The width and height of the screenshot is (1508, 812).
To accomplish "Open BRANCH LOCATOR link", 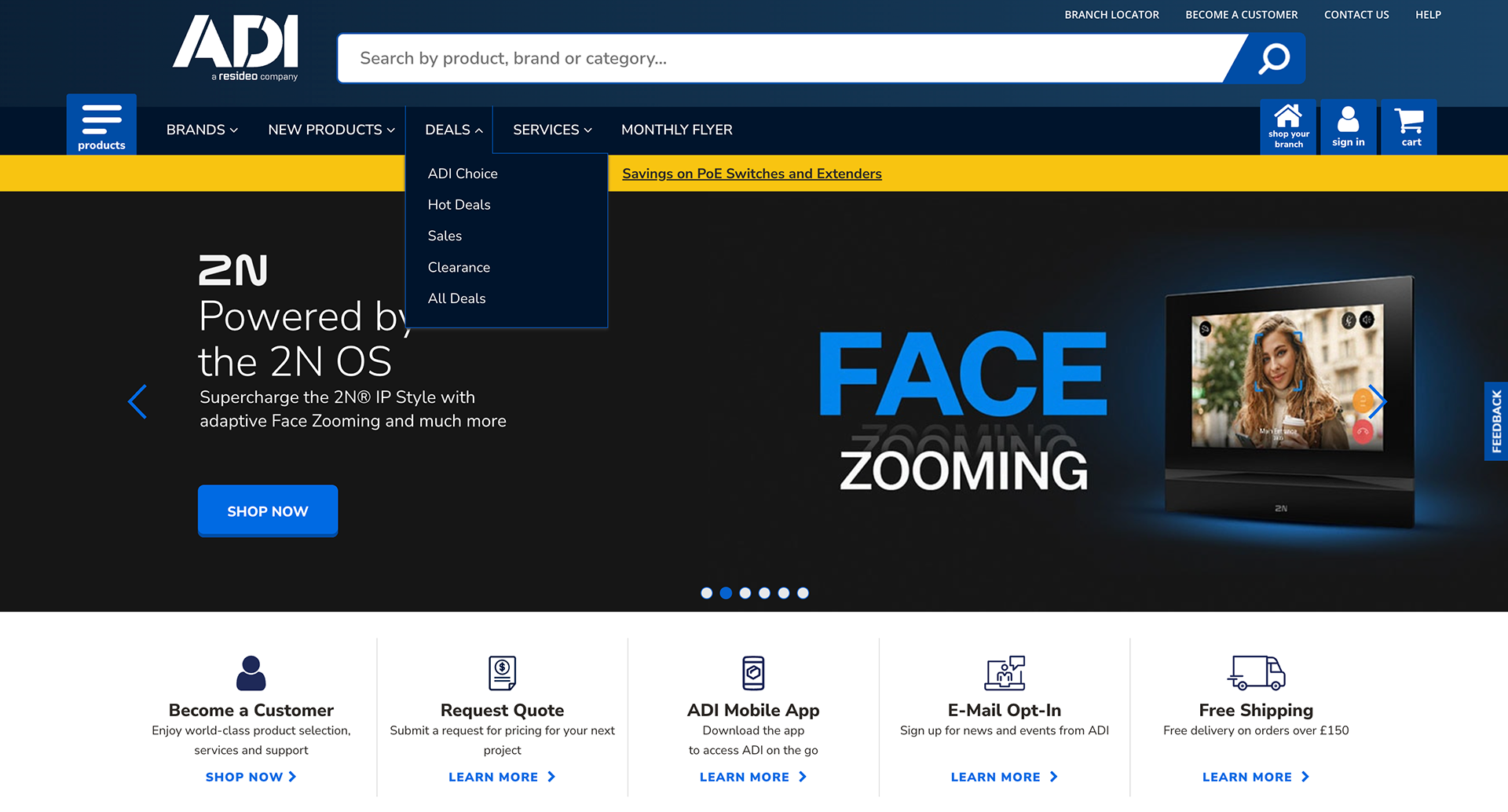I will (x=1111, y=15).
